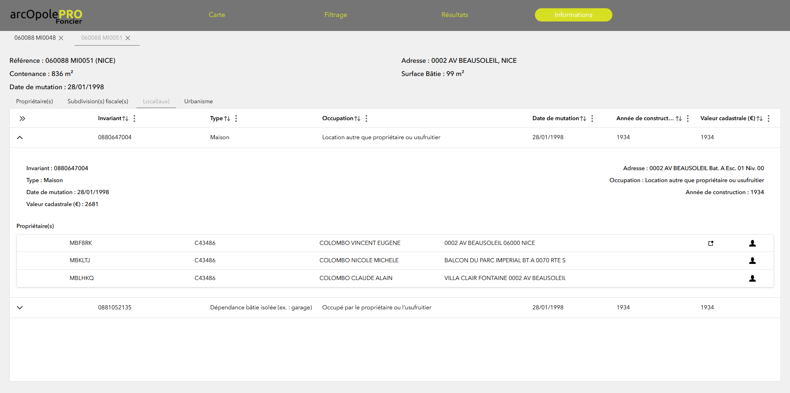Sort by Invariant column
The width and height of the screenshot is (790, 393).
(x=125, y=118)
